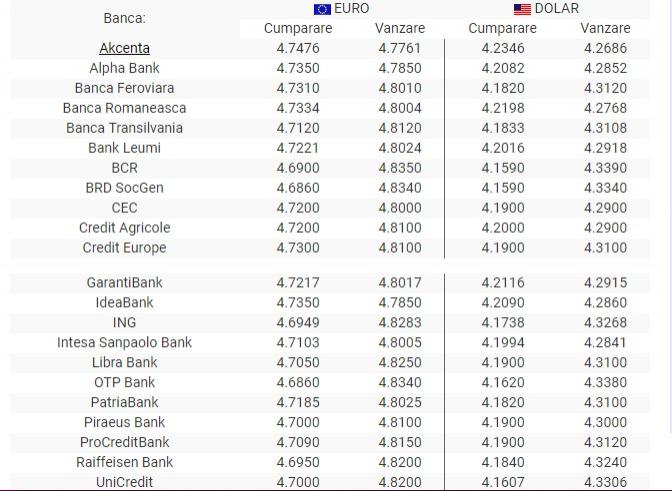Click BCR in the bank list
The image size is (672, 491).
pos(124,168)
